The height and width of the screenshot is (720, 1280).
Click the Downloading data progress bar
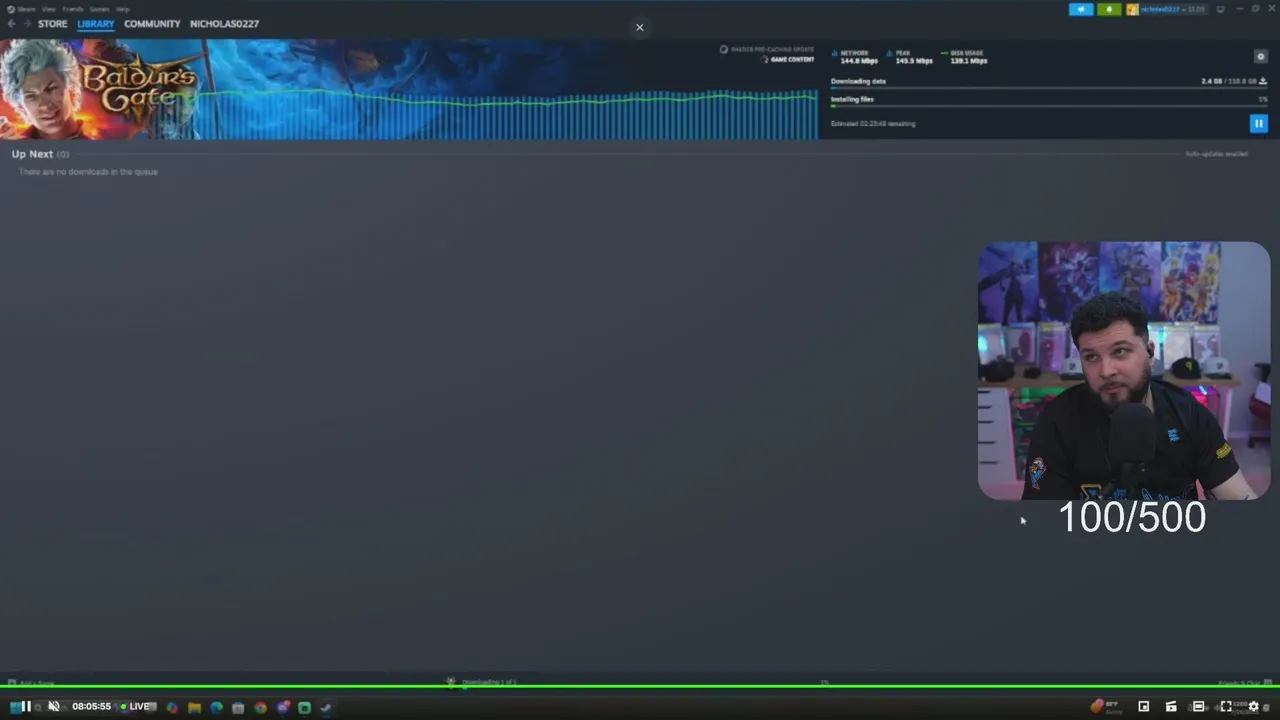[1049, 89]
